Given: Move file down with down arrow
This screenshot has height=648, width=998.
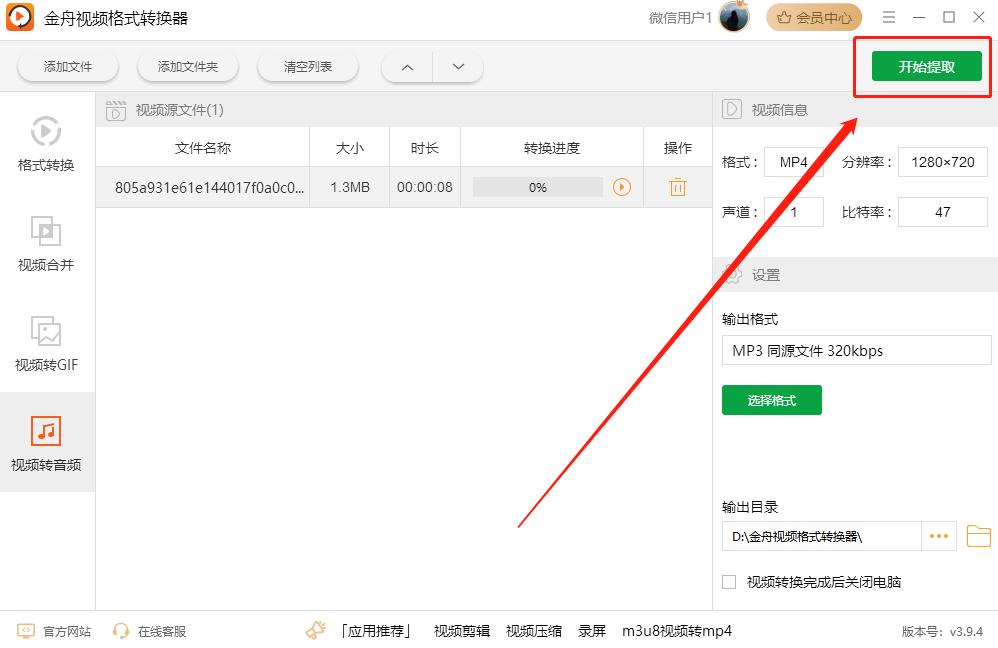Looking at the screenshot, I should pos(458,66).
